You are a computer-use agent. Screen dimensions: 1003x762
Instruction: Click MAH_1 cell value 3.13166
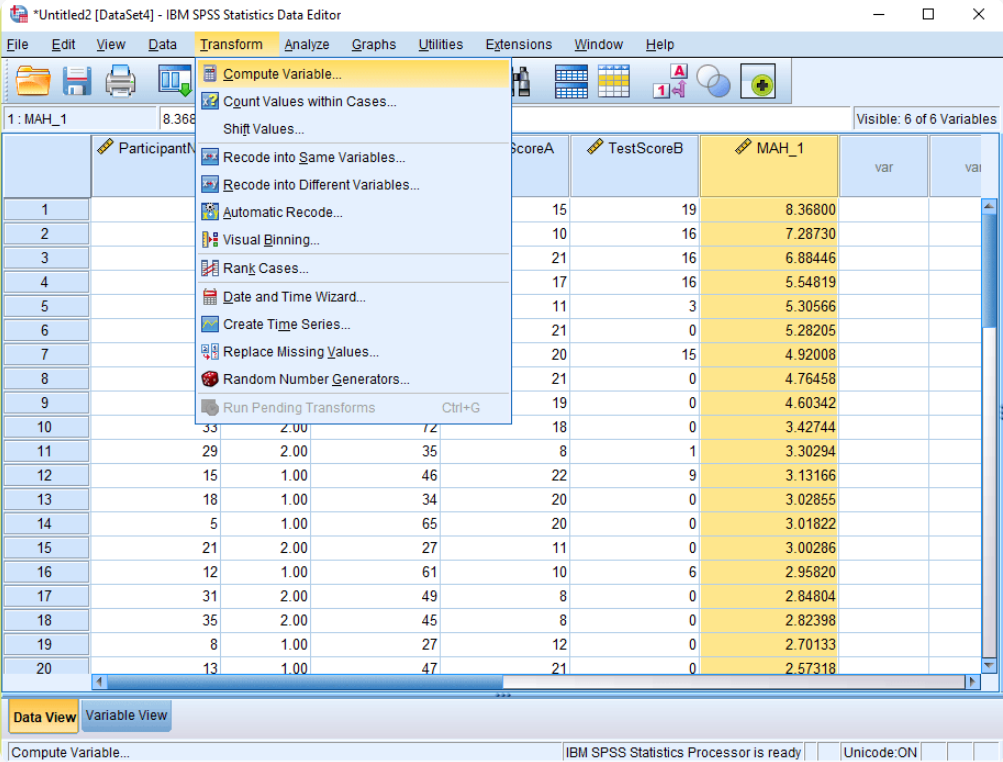point(769,475)
